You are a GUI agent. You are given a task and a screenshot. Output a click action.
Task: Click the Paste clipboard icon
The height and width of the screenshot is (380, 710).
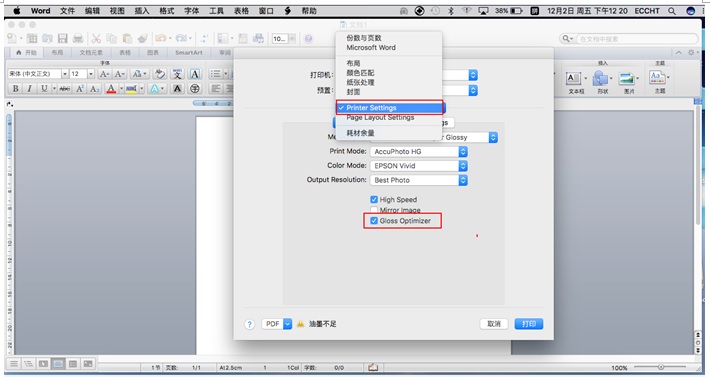point(128,38)
